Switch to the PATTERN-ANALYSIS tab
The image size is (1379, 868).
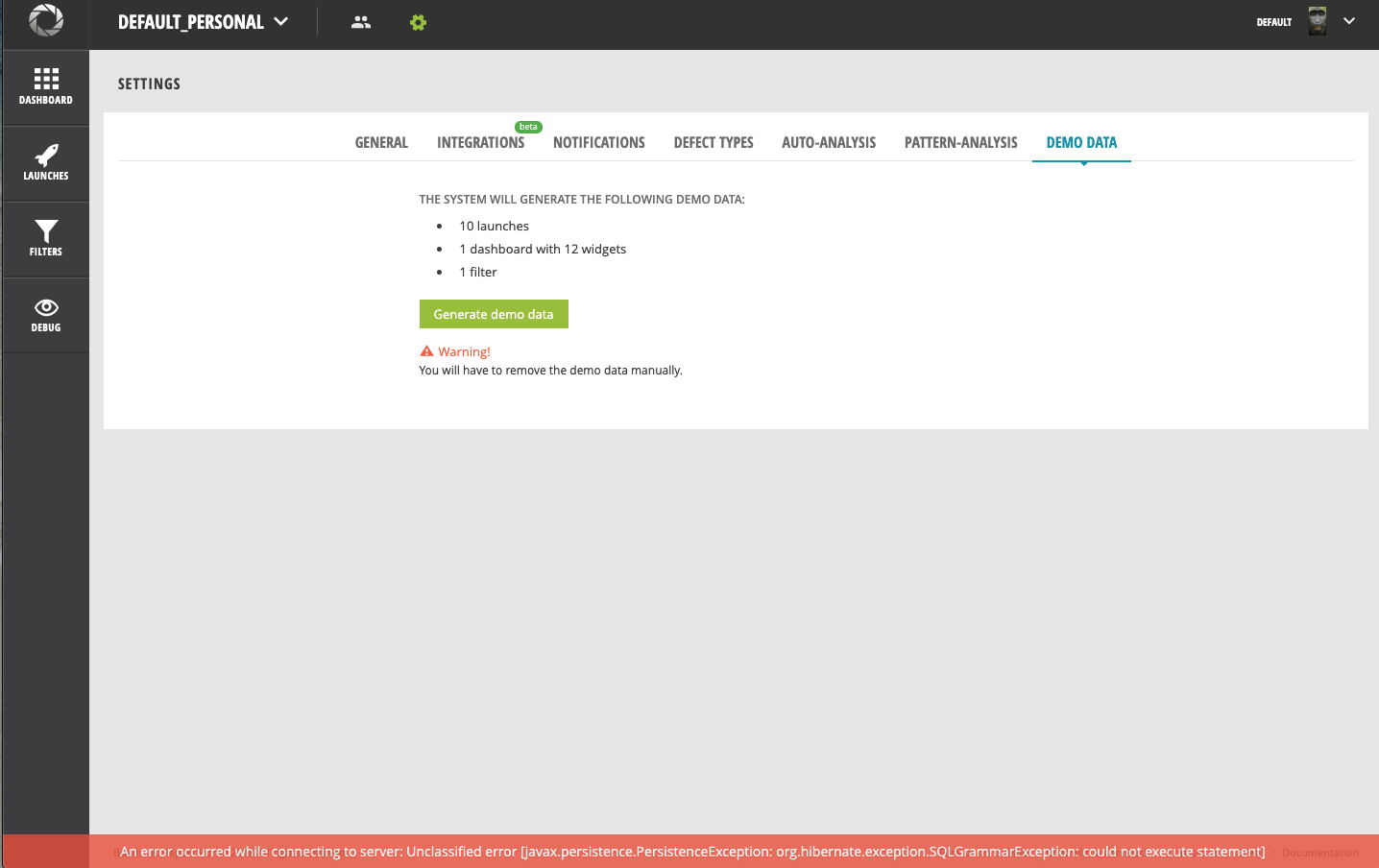(960, 142)
